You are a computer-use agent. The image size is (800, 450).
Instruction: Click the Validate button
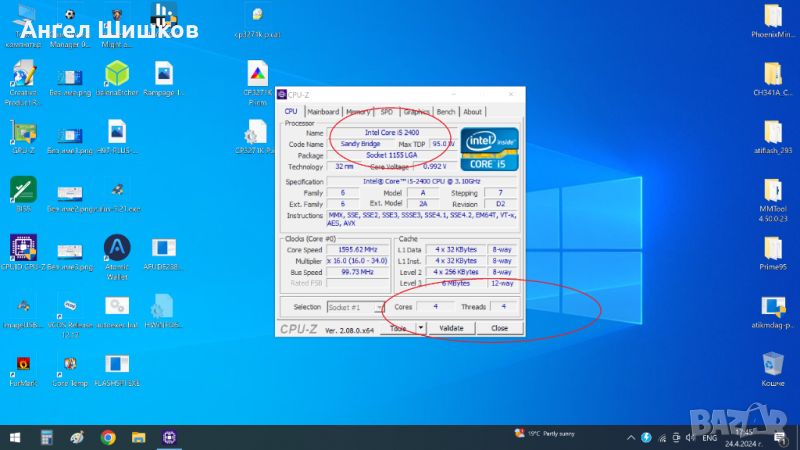coord(451,328)
